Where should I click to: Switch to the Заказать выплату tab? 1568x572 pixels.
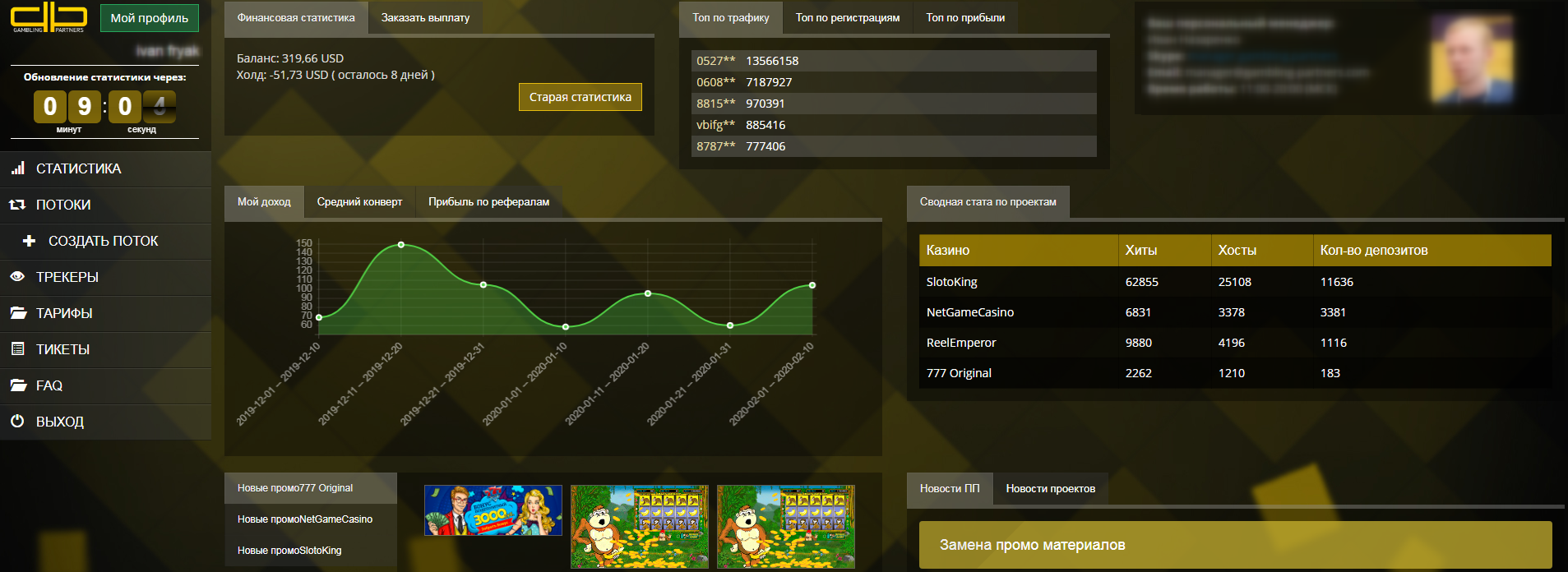click(x=425, y=18)
